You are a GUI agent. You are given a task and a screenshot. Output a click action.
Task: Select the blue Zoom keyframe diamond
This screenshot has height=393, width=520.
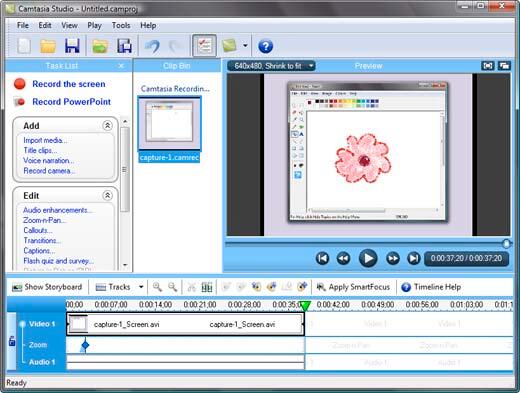pos(85,345)
